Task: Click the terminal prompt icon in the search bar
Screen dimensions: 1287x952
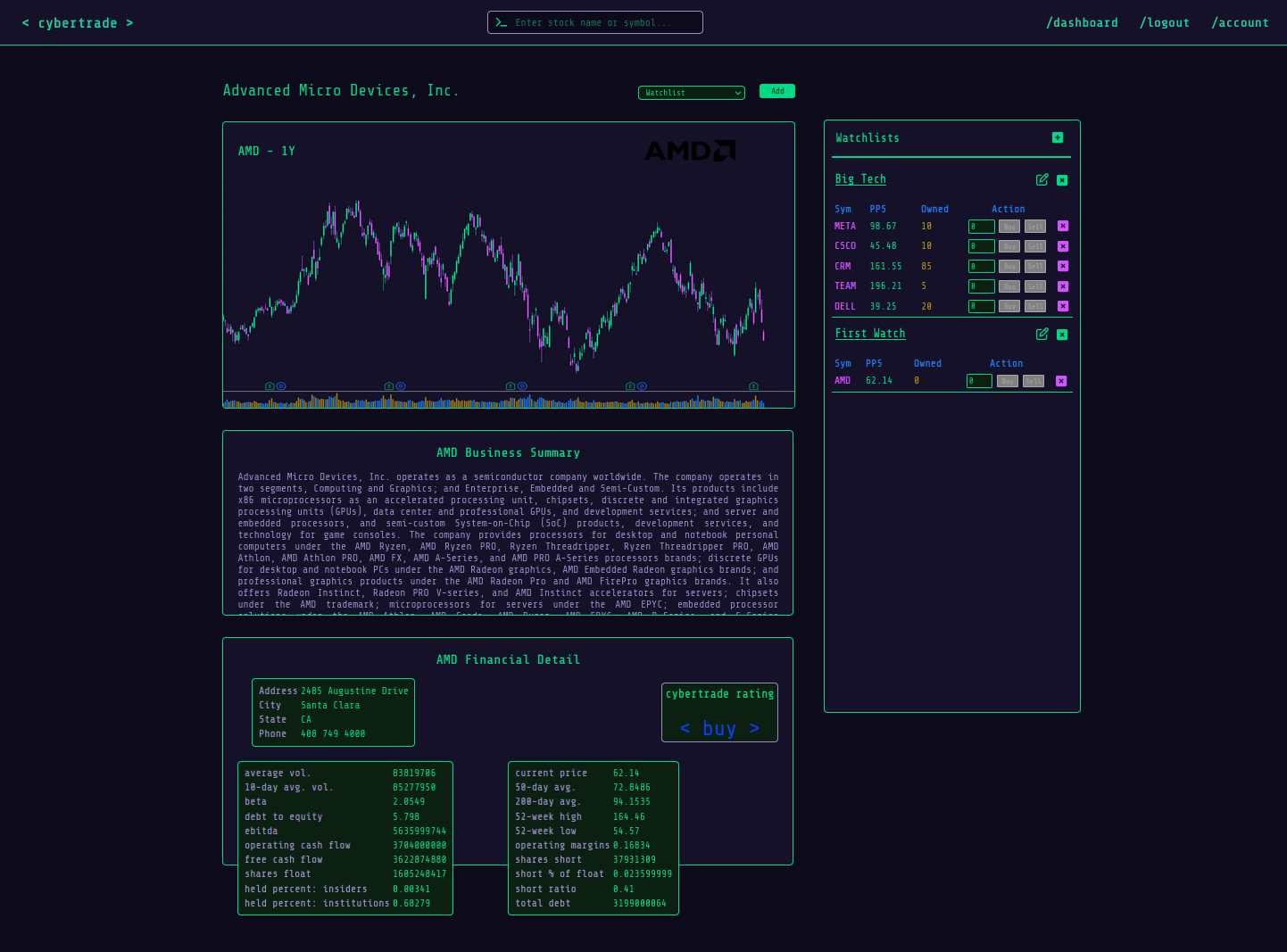Action: 502,21
